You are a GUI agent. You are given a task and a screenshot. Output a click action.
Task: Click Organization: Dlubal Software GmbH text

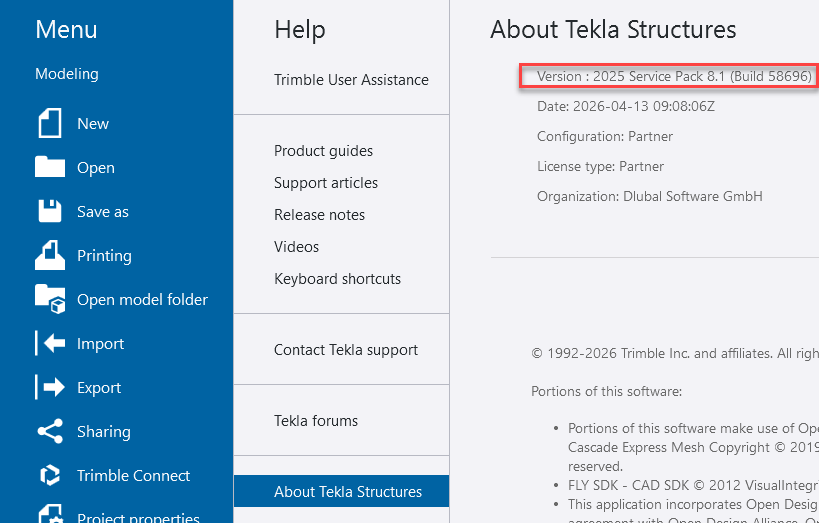pyautogui.click(x=650, y=196)
